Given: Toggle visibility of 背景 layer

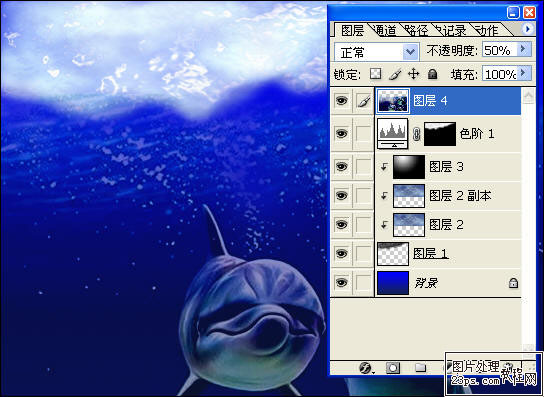Looking at the screenshot, I should pyautogui.click(x=342, y=282).
